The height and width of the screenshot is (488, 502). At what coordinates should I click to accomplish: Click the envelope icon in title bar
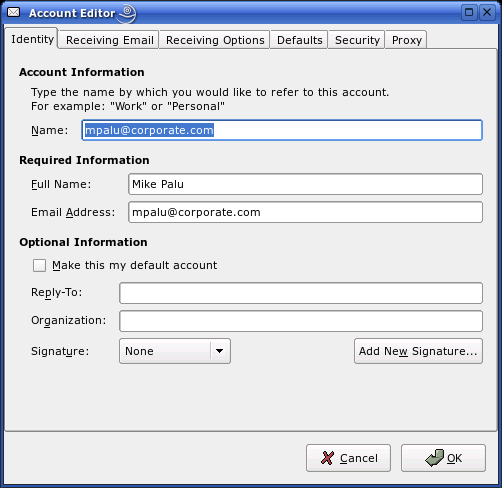pyautogui.click(x=14, y=13)
